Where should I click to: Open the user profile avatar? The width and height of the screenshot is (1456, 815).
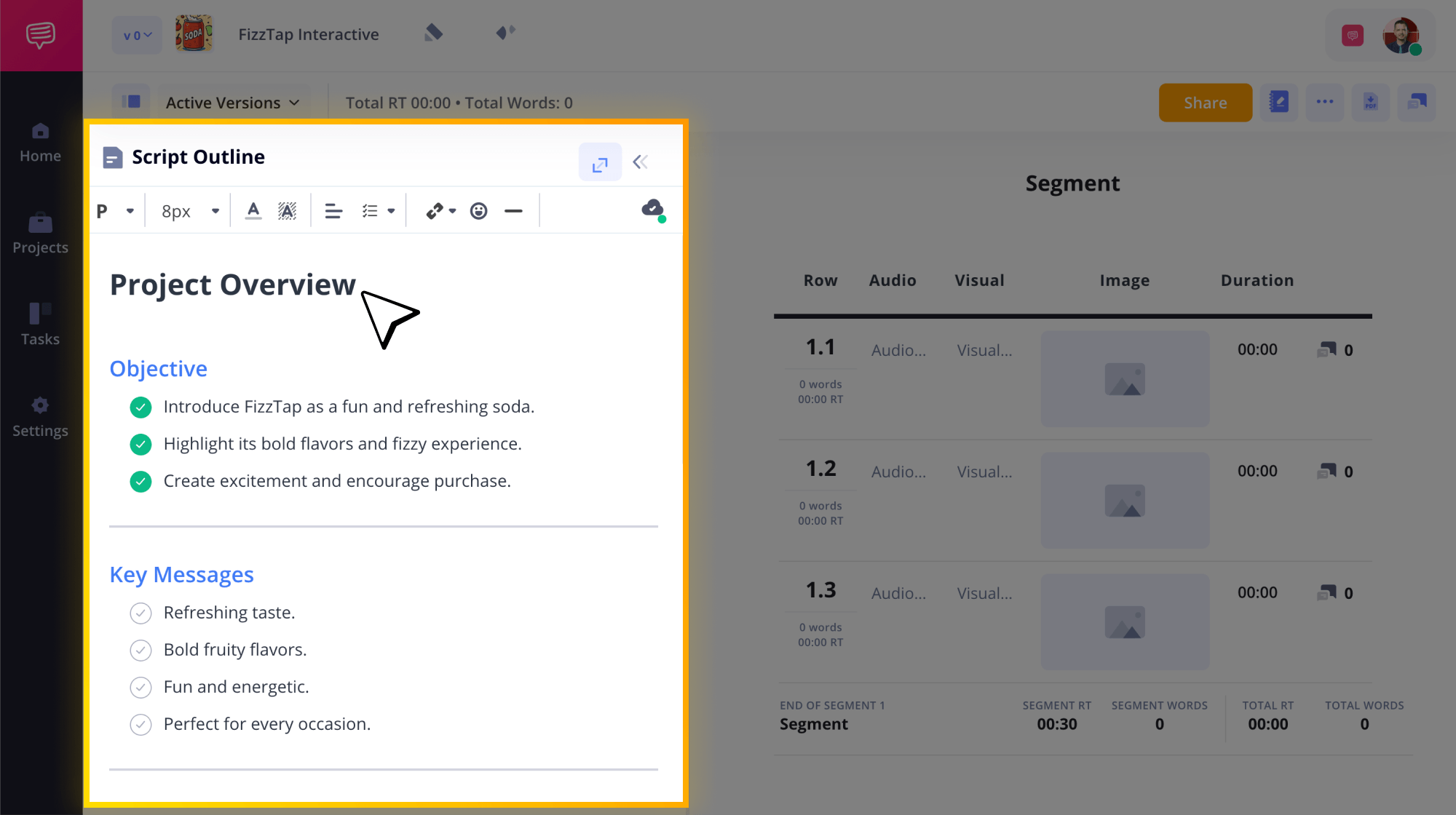click(1401, 36)
